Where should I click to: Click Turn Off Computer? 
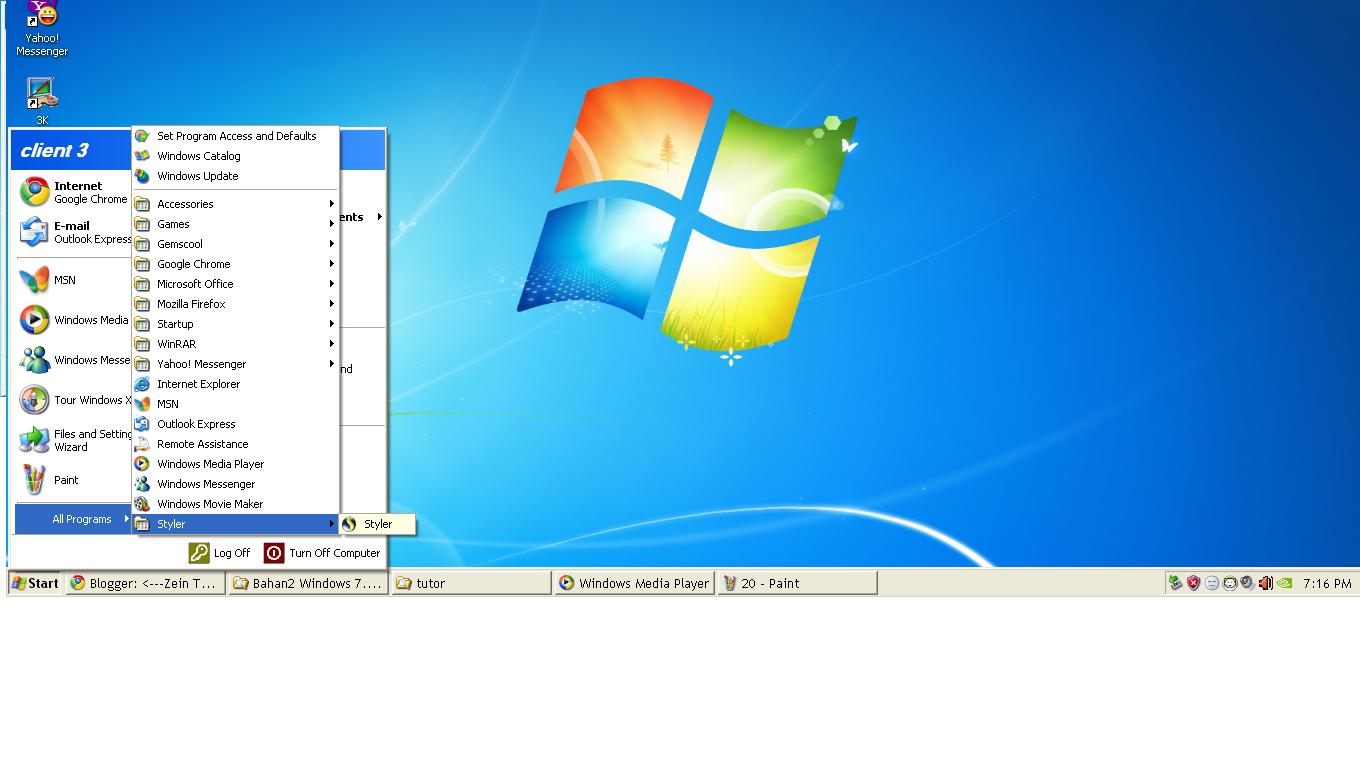click(x=322, y=553)
